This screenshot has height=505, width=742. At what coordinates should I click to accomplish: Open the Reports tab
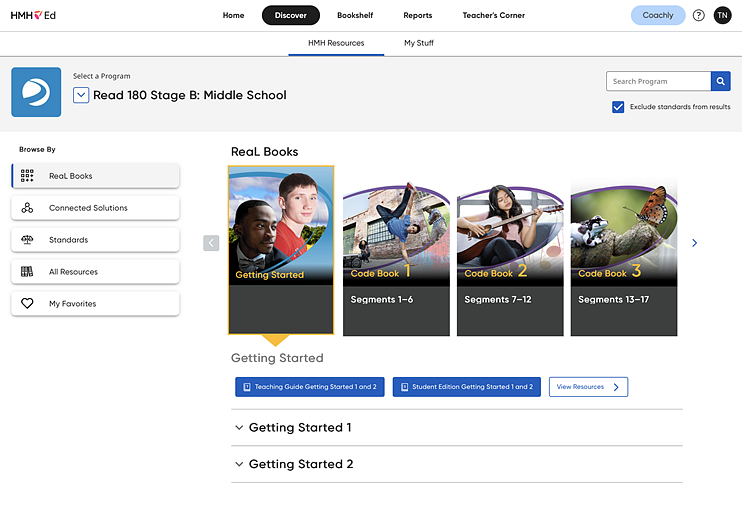[x=417, y=15]
